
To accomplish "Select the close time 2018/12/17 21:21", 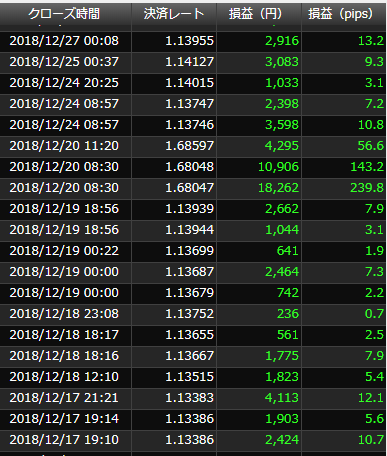I will pyautogui.click(x=64, y=398).
